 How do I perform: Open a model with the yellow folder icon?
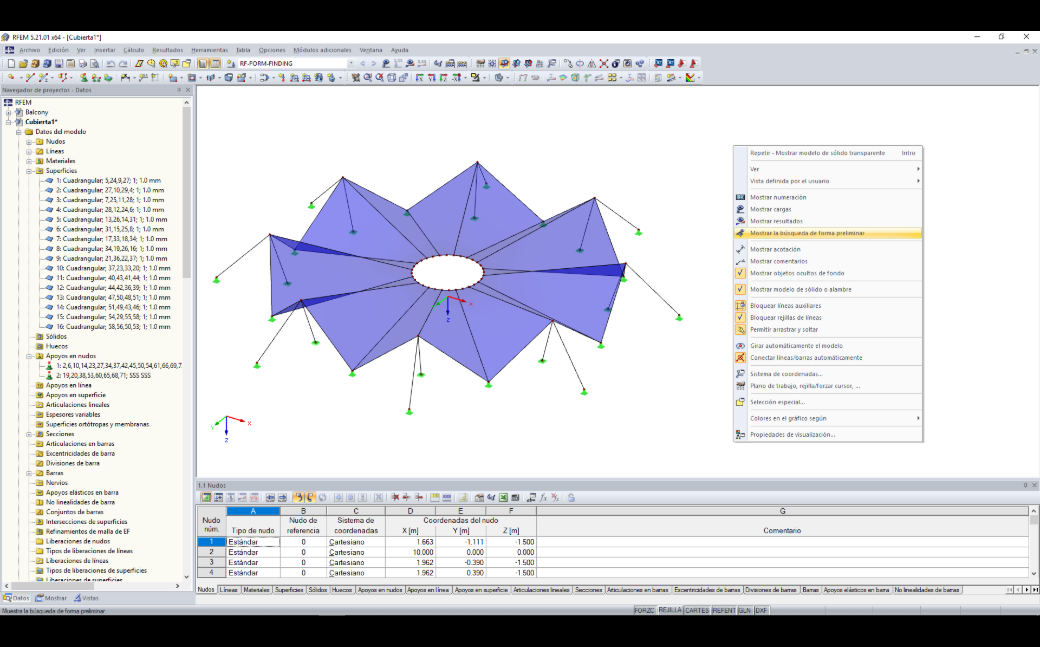tap(23, 64)
